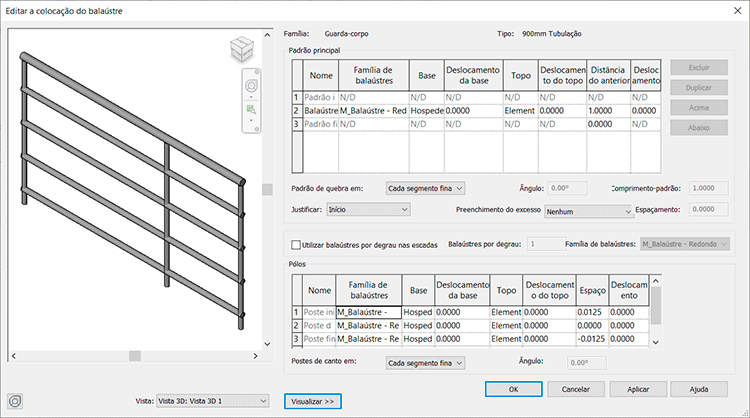Open the Padrão de quebra em dropdown

425,188
